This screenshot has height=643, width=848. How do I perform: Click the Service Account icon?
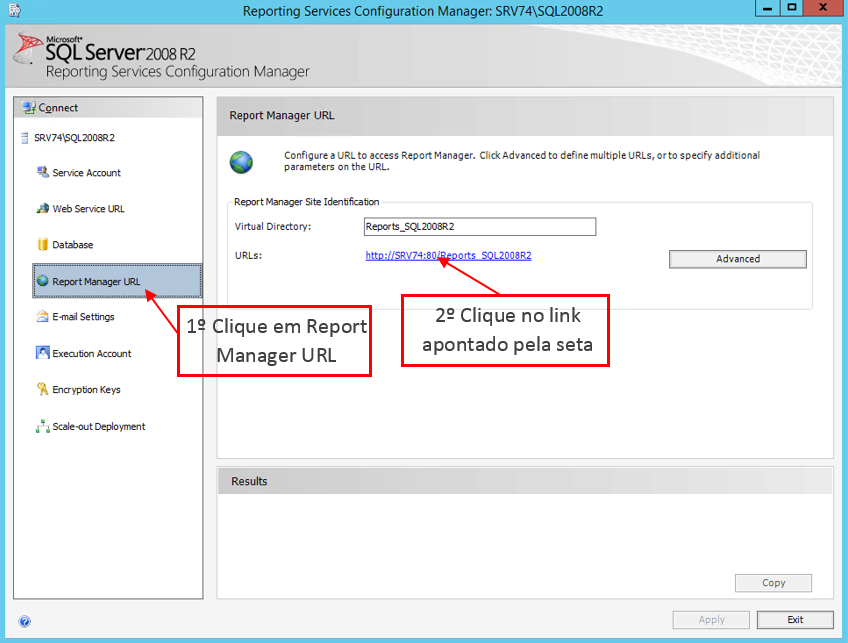point(43,173)
